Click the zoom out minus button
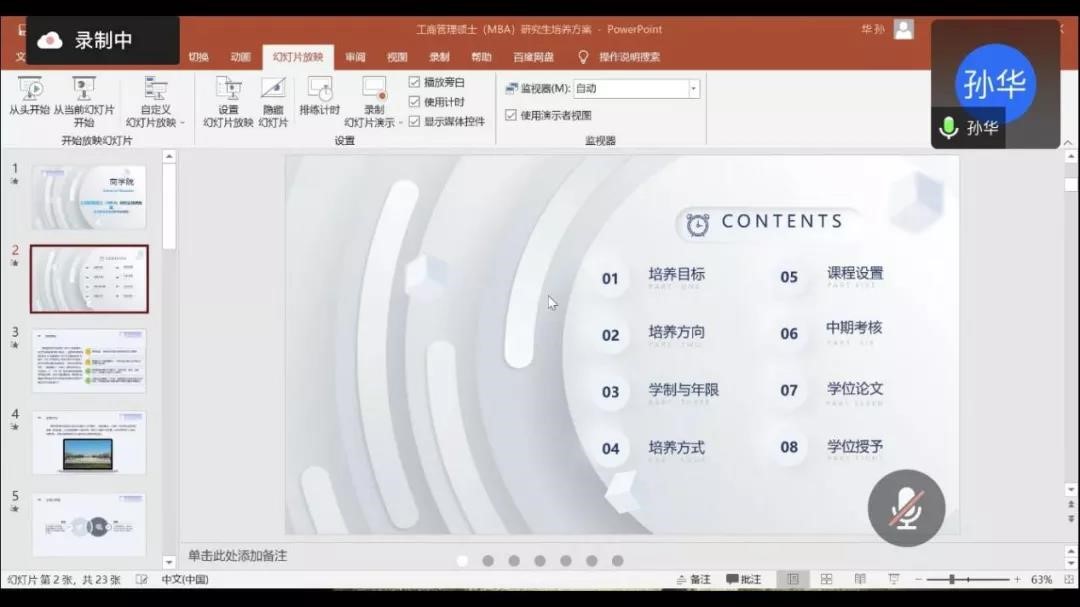 point(918,579)
